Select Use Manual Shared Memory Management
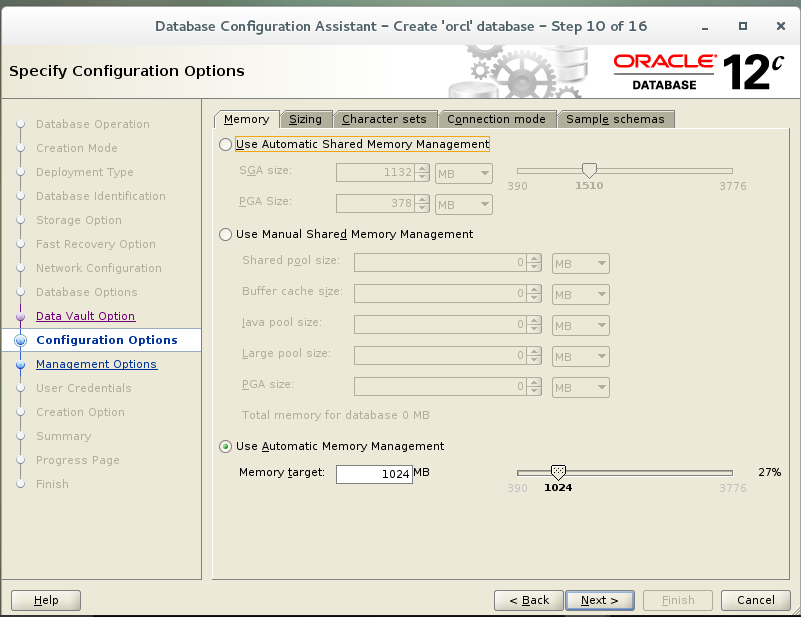 coord(224,234)
